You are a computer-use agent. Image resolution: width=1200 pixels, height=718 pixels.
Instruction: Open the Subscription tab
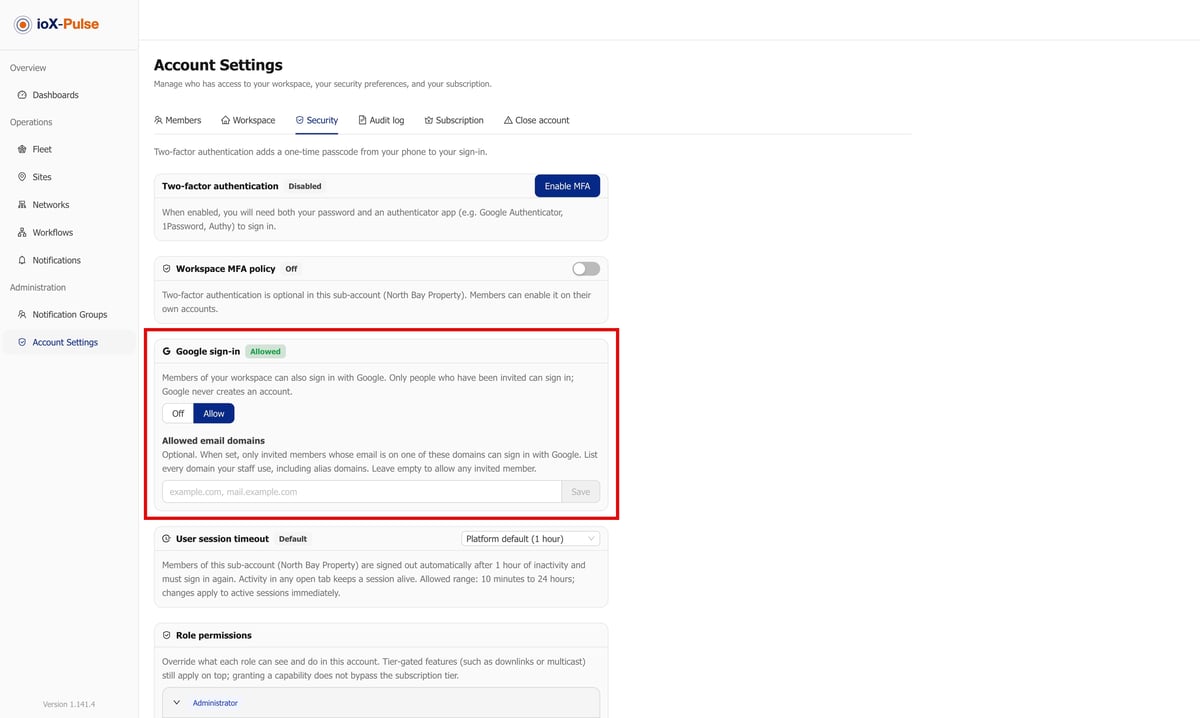point(454,120)
